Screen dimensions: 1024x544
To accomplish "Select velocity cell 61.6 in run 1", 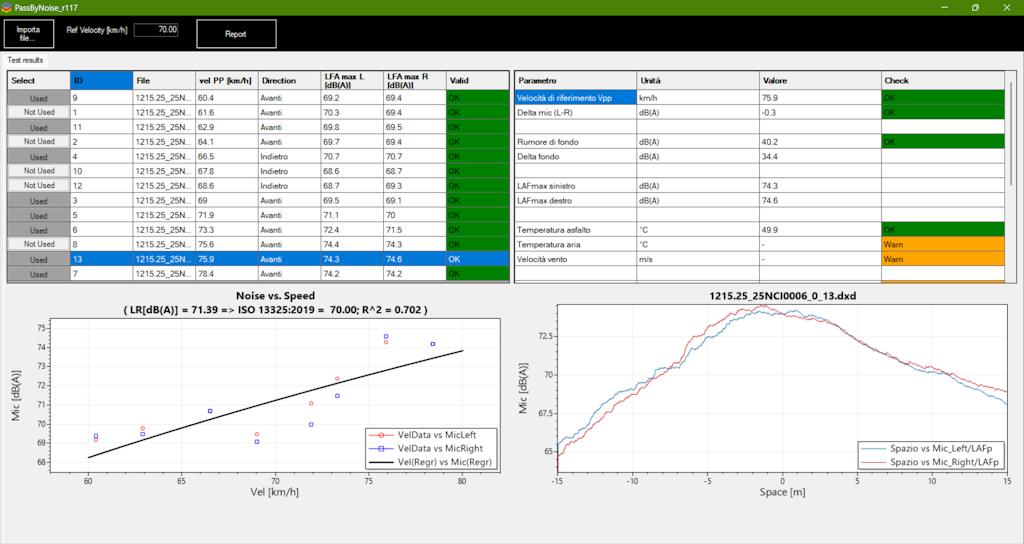I will (227, 112).
